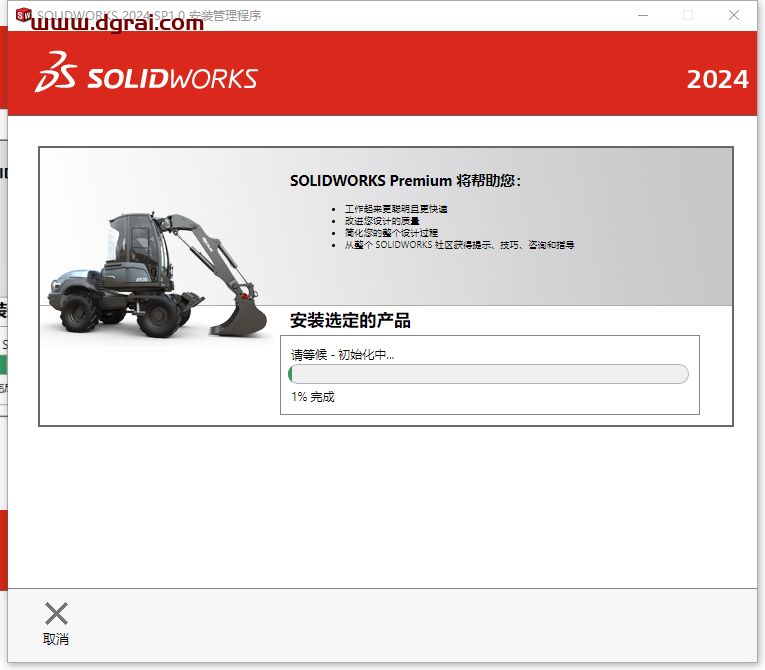The height and width of the screenshot is (670, 765).
Task: Close the installation manager window
Action: (734, 15)
